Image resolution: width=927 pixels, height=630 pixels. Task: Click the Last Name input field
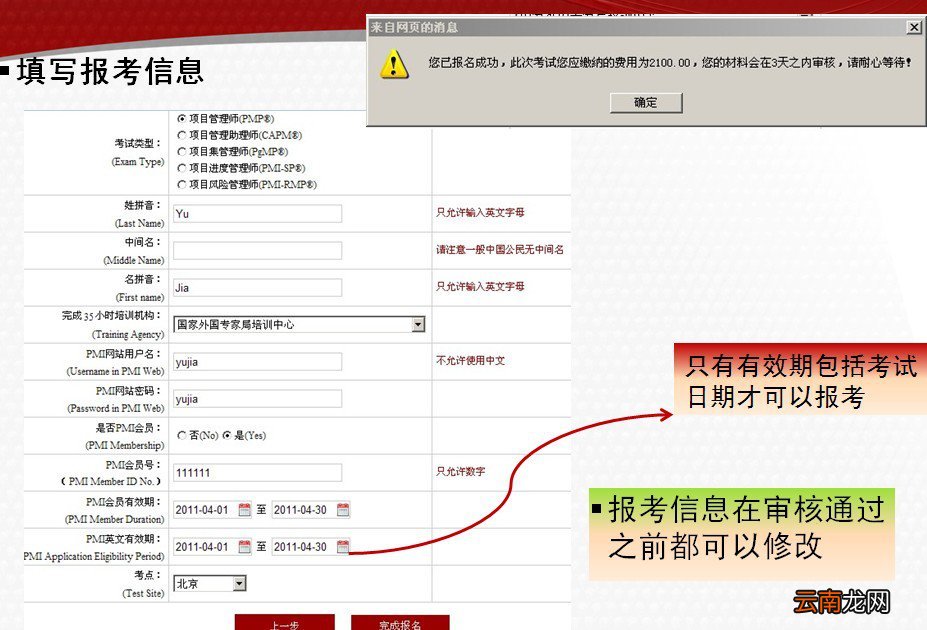257,214
